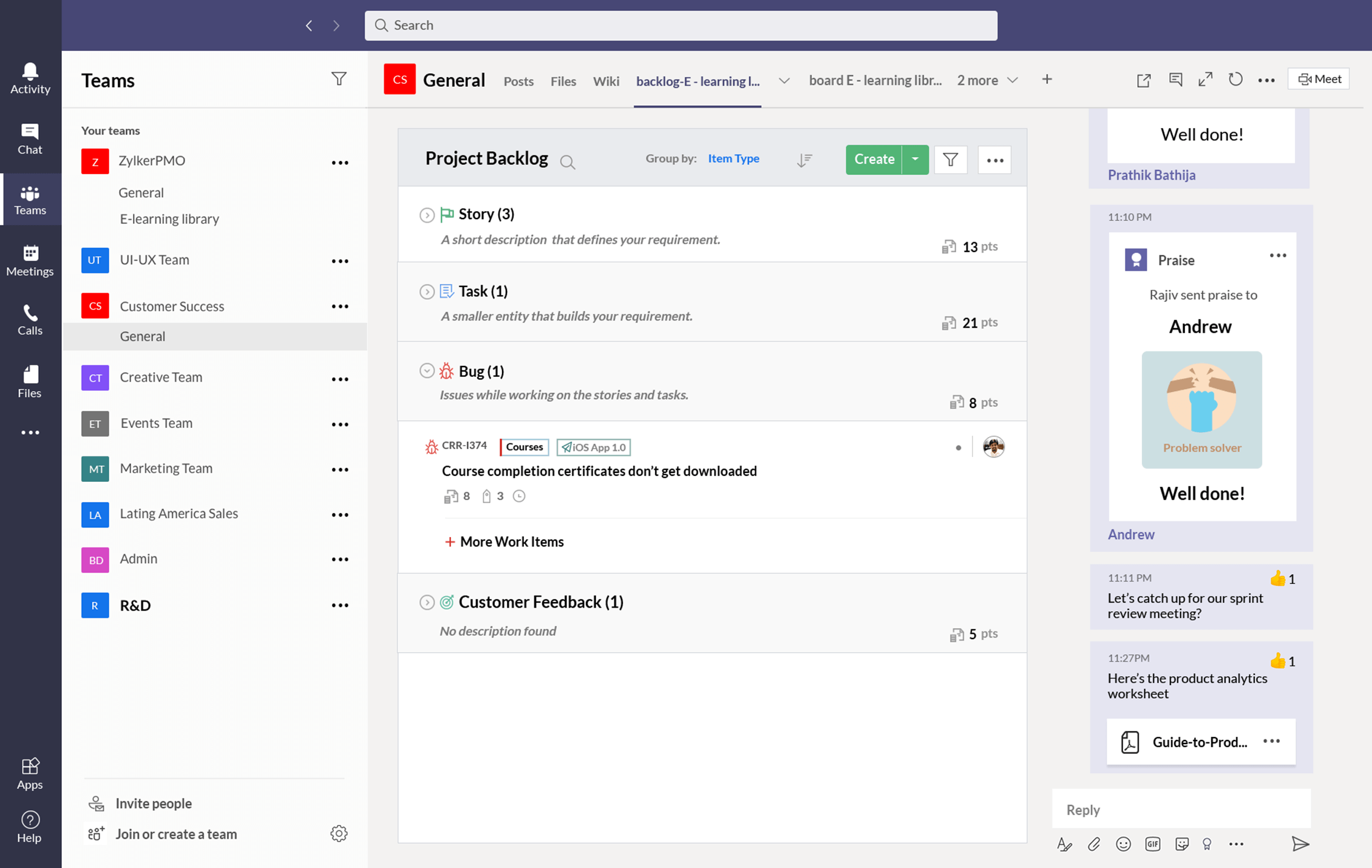Open the Guide-to-Prod file attachment
This screenshot has width=1372, height=868.
(x=1201, y=742)
